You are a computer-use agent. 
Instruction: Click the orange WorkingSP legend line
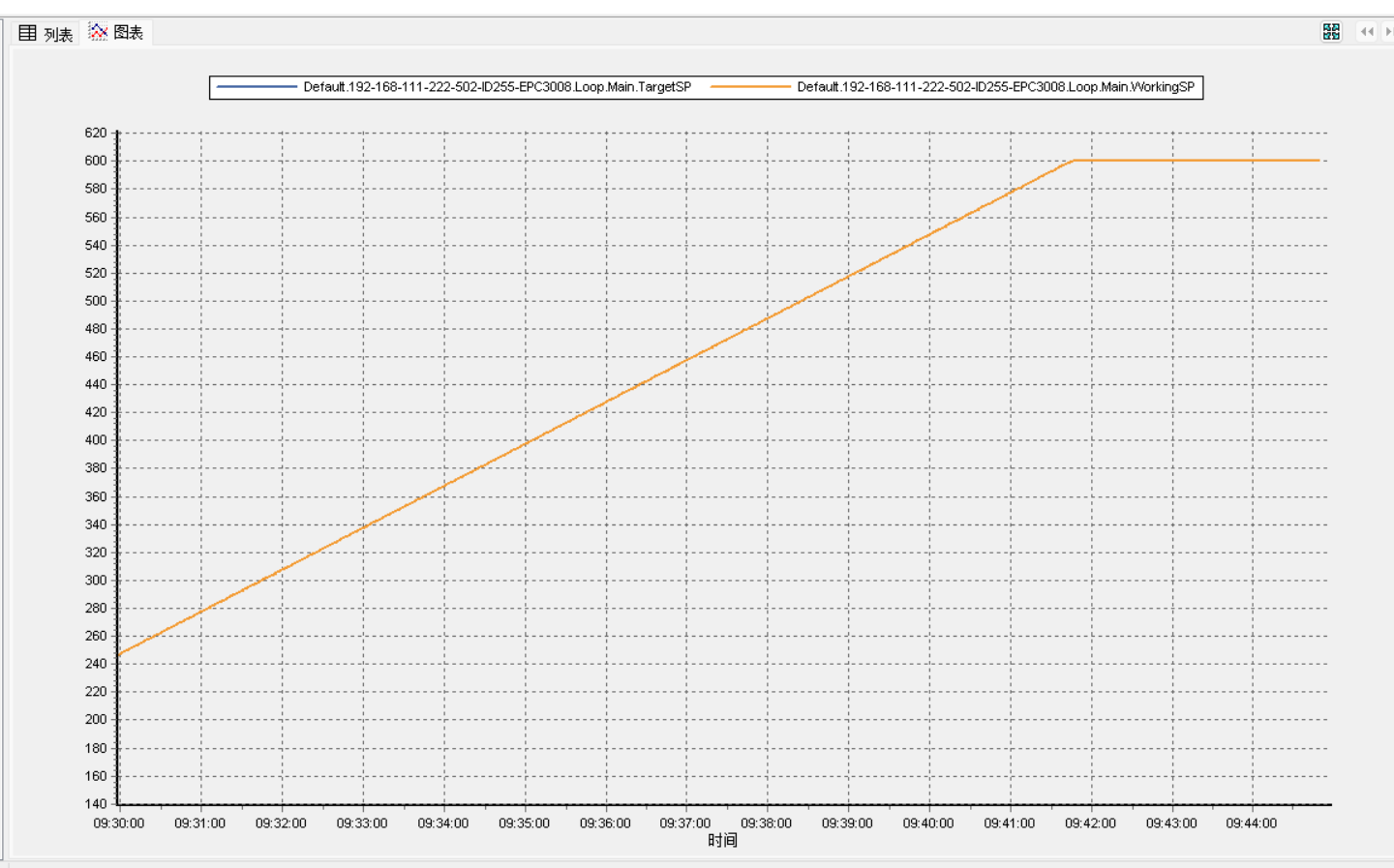tap(750, 87)
